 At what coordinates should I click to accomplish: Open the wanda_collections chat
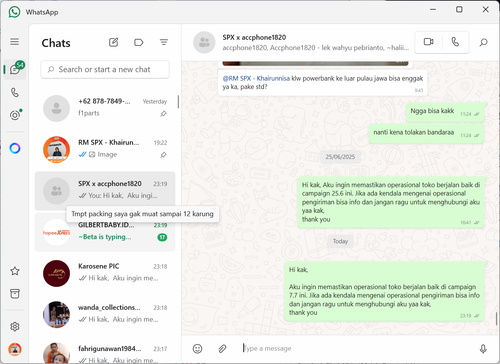[x=105, y=314]
